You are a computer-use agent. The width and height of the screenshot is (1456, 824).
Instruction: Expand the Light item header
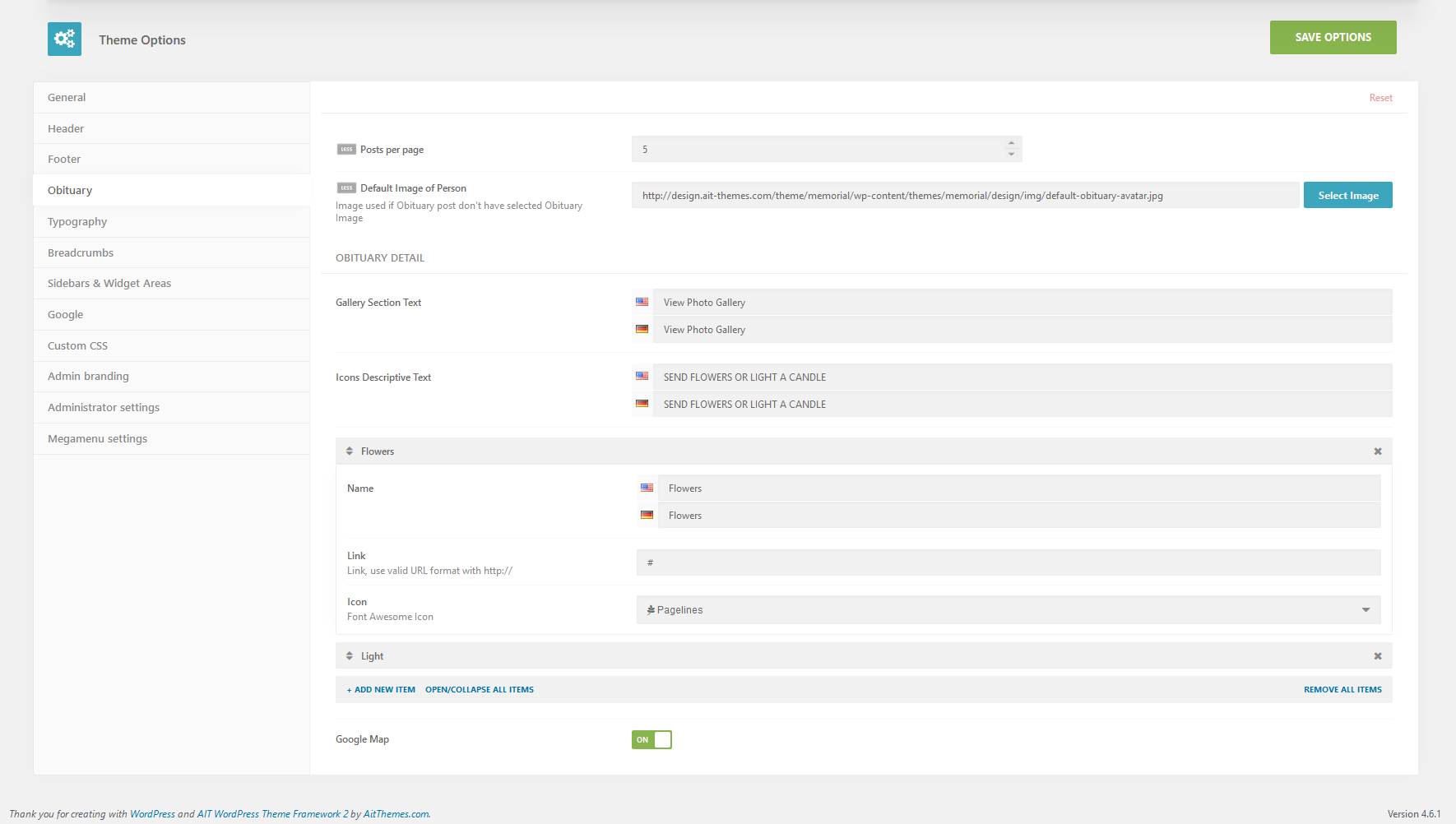[864, 656]
